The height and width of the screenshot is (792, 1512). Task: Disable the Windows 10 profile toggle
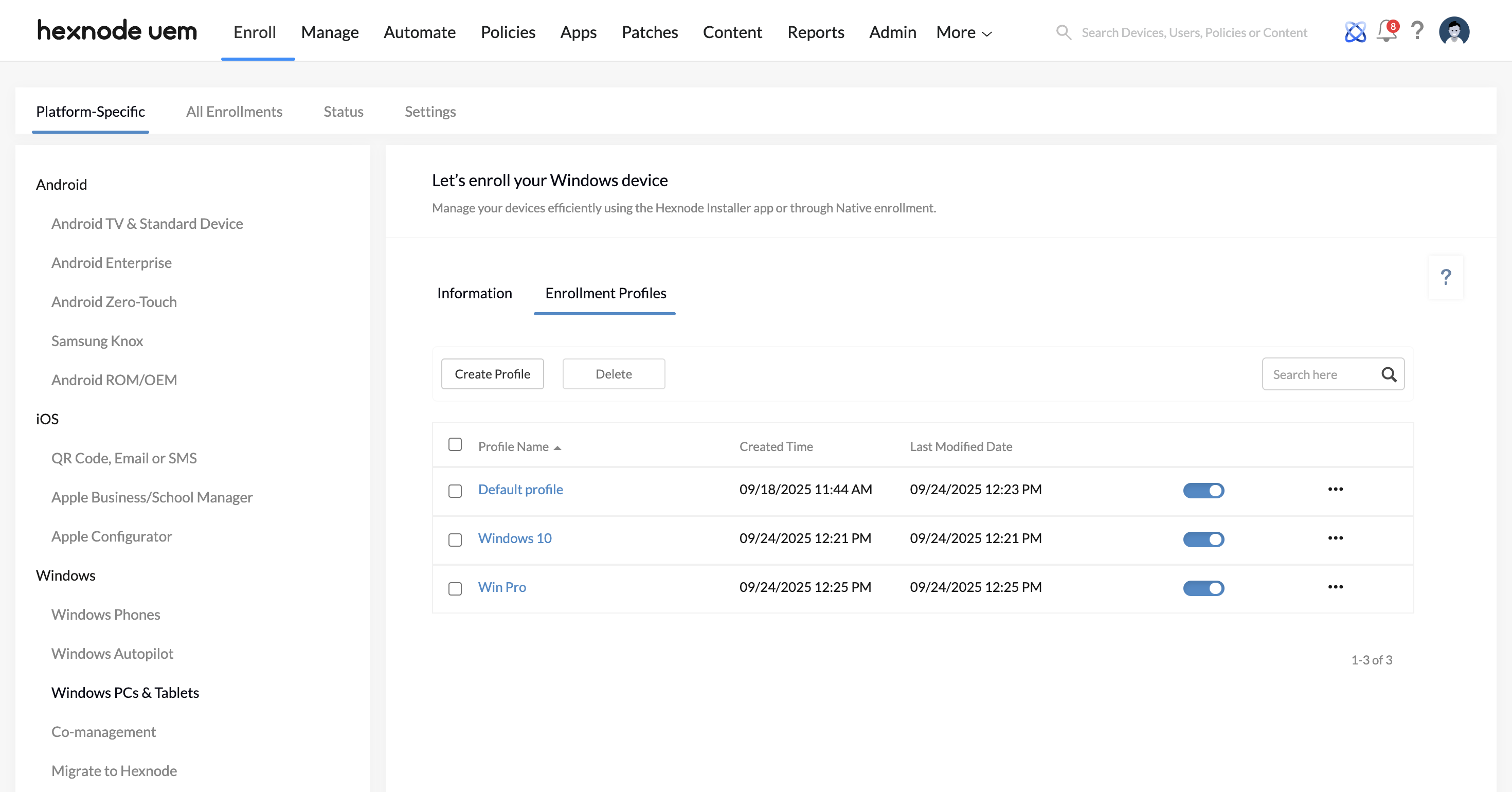tap(1203, 539)
